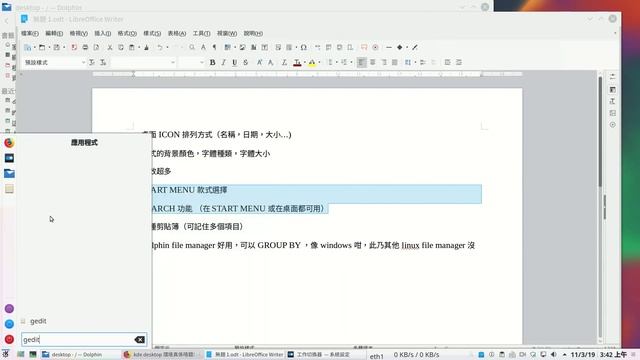Open the 格式(O) Format menu
The height and width of the screenshot is (360, 640).
[x=127, y=33]
